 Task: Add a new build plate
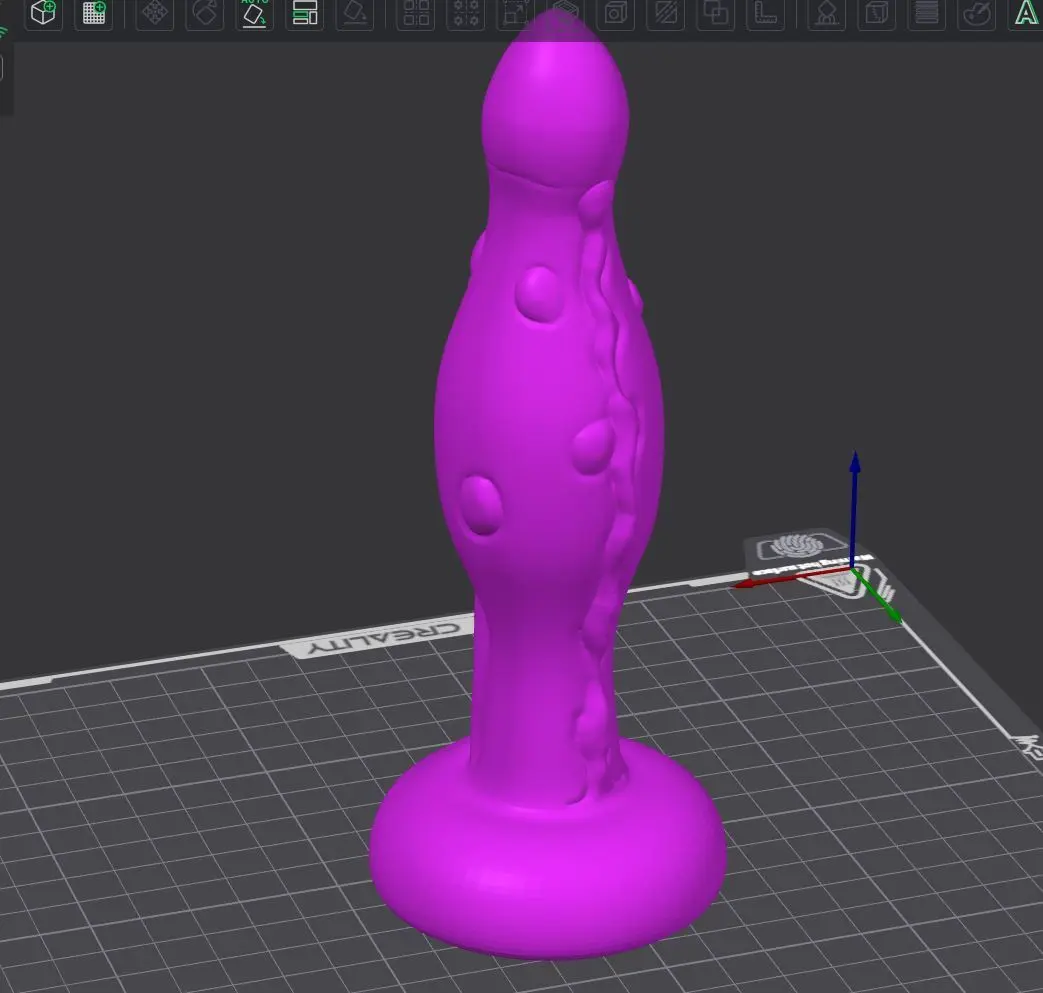[94, 13]
